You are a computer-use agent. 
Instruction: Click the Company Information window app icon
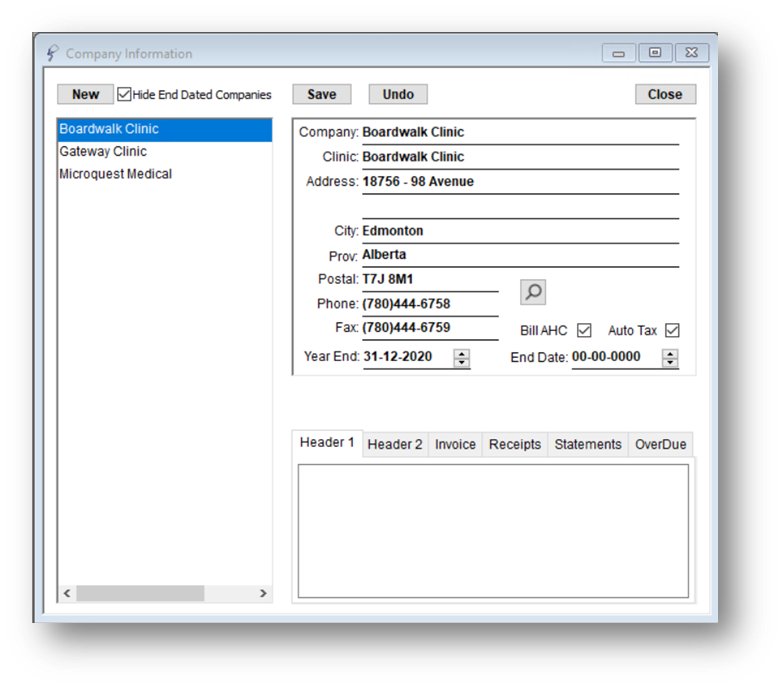52,53
